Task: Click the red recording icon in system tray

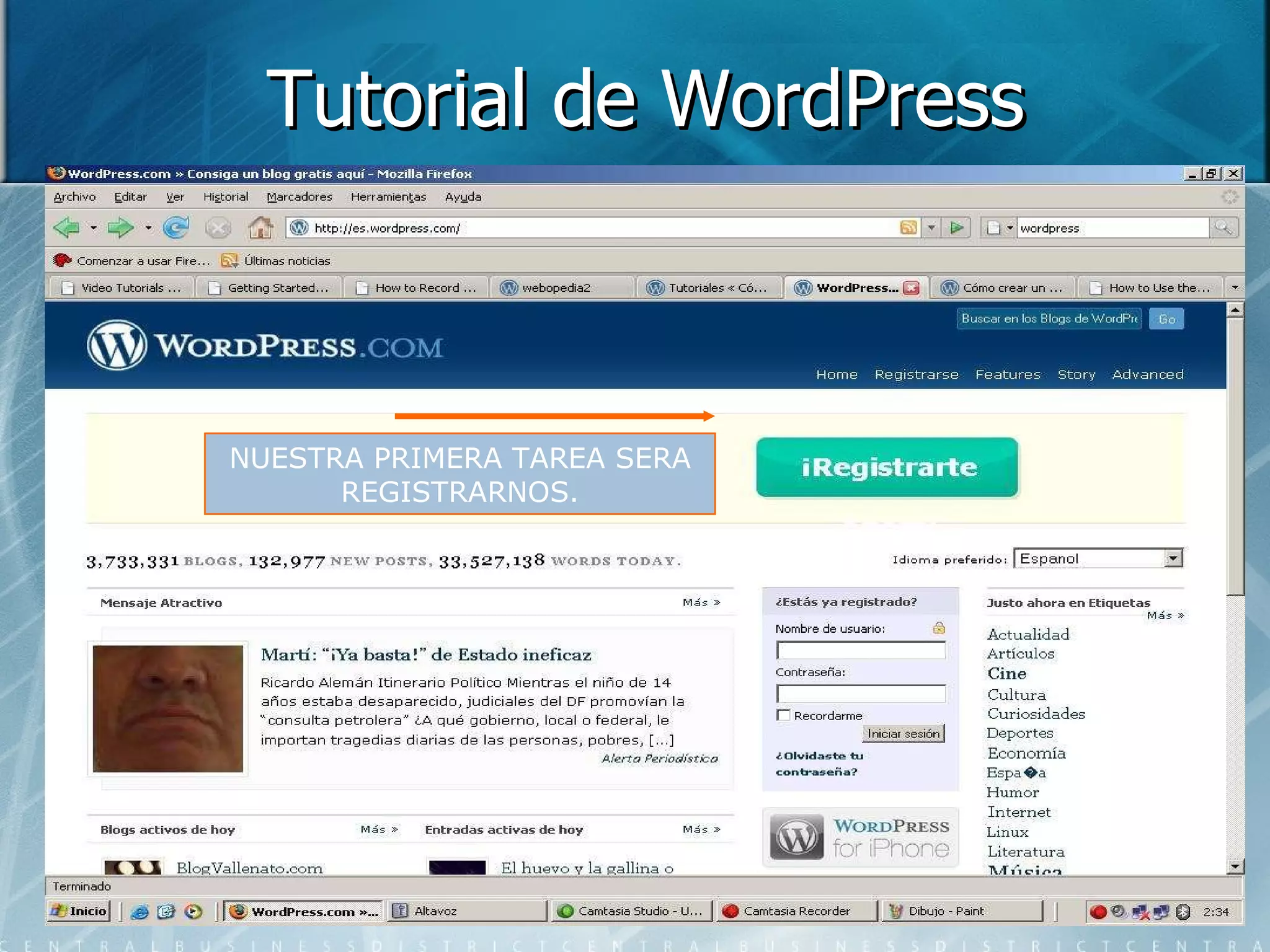Action: tap(1098, 912)
